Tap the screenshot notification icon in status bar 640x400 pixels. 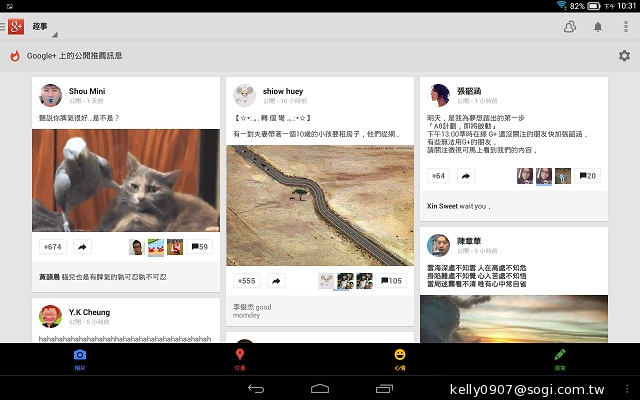tap(10, 6)
